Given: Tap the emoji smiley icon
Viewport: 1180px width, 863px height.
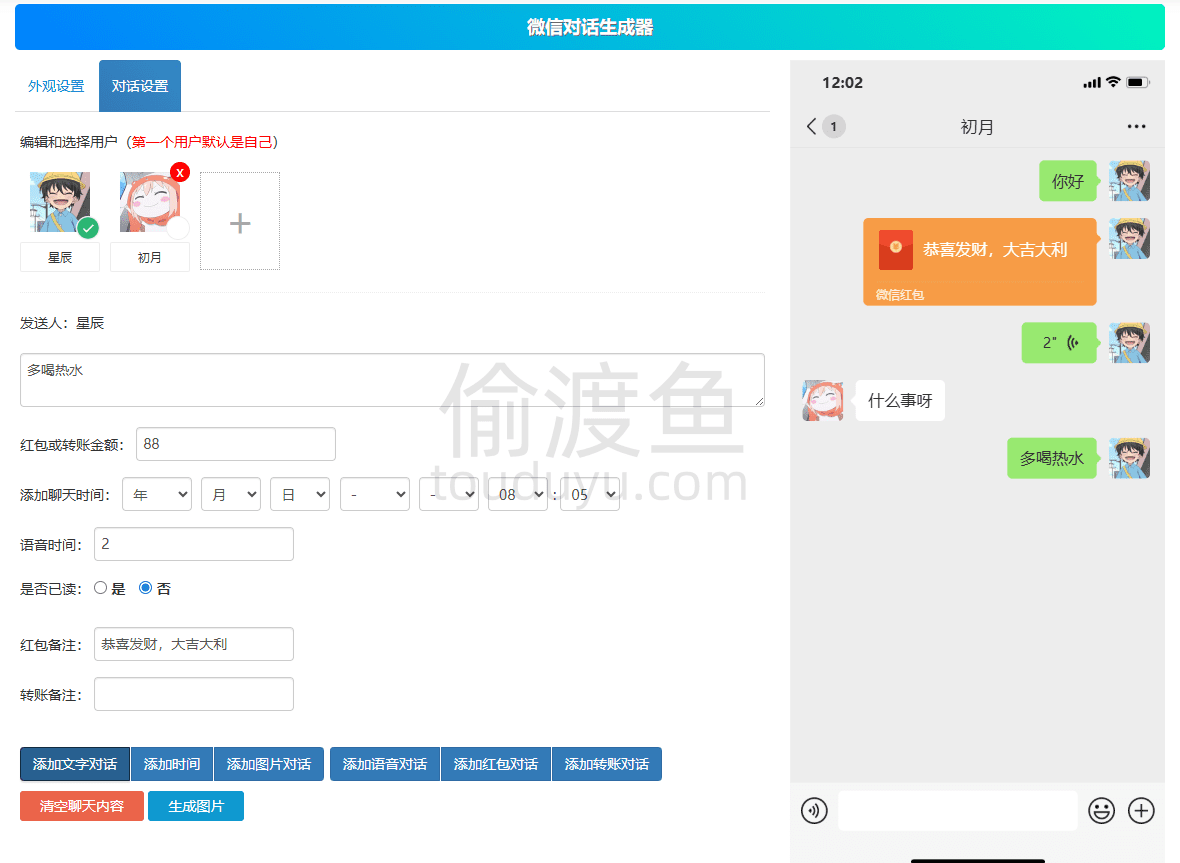Looking at the screenshot, I should [1102, 810].
